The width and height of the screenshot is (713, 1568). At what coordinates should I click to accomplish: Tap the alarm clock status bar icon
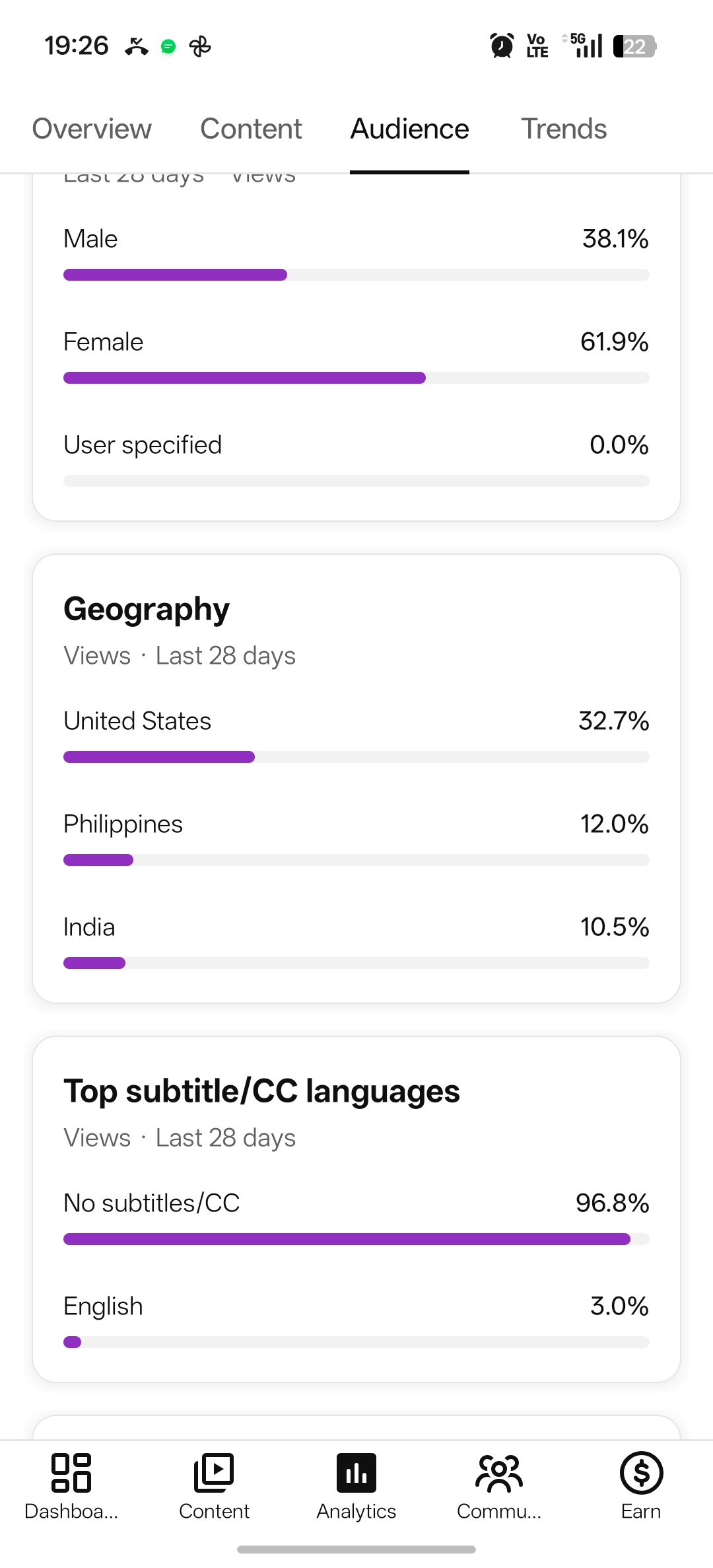[x=502, y=46]
